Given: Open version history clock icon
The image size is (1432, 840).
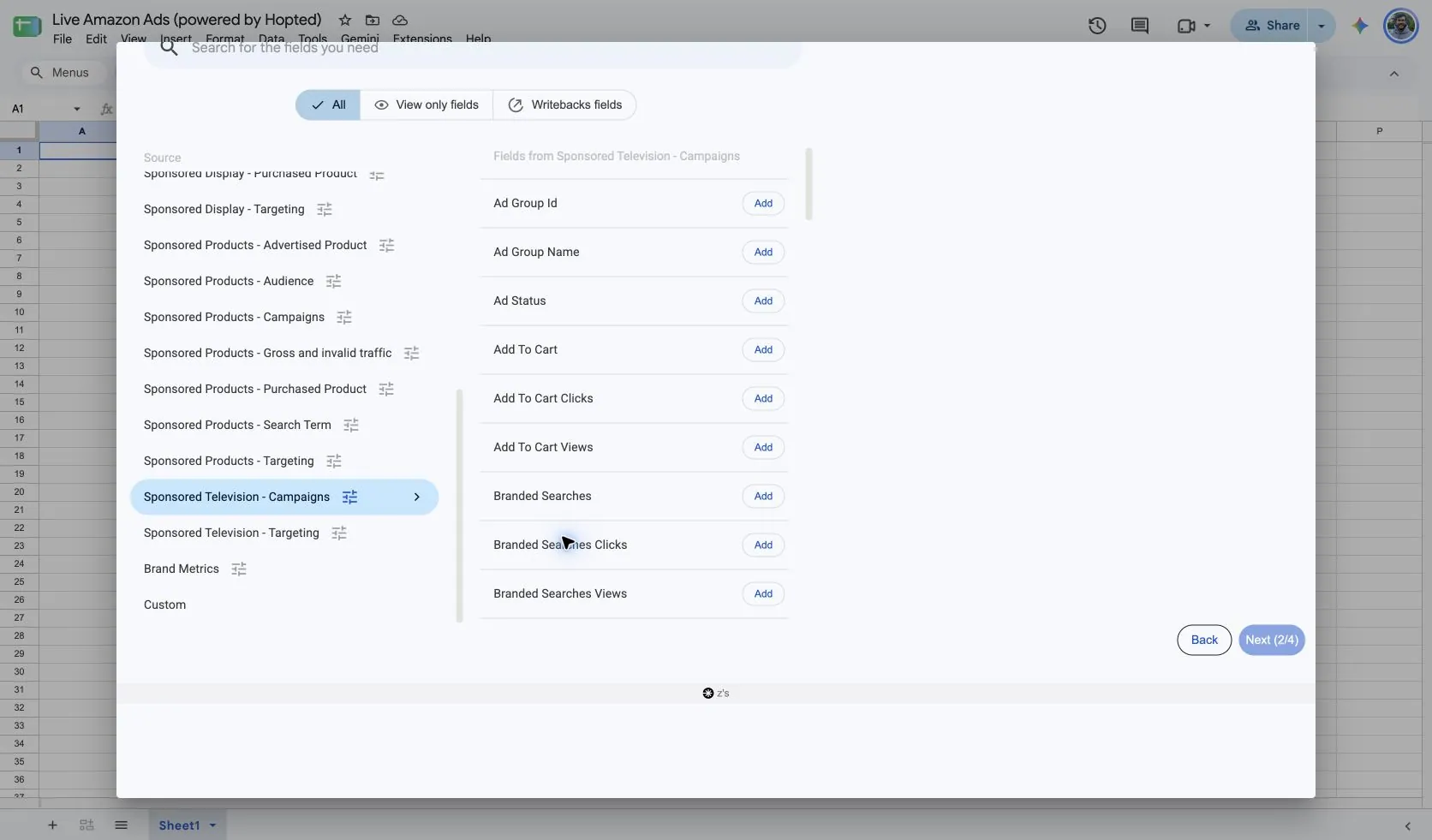Looking at the screenshot, I should [1097, 26].
